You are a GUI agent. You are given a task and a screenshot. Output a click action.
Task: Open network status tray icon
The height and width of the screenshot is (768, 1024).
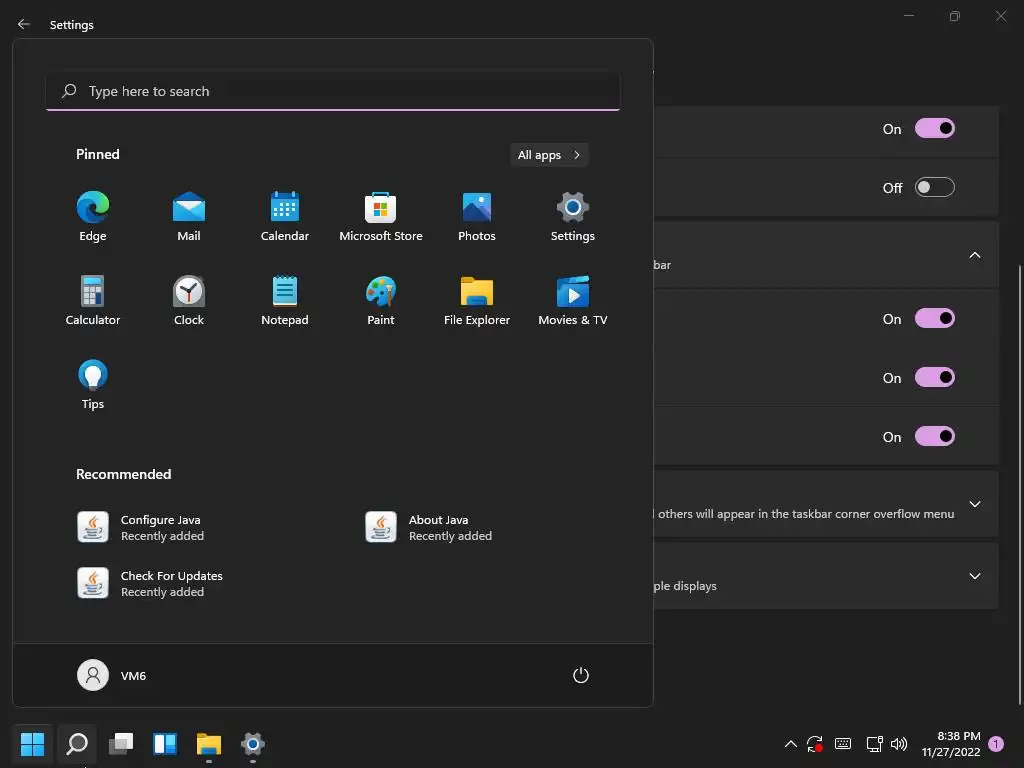874,744
